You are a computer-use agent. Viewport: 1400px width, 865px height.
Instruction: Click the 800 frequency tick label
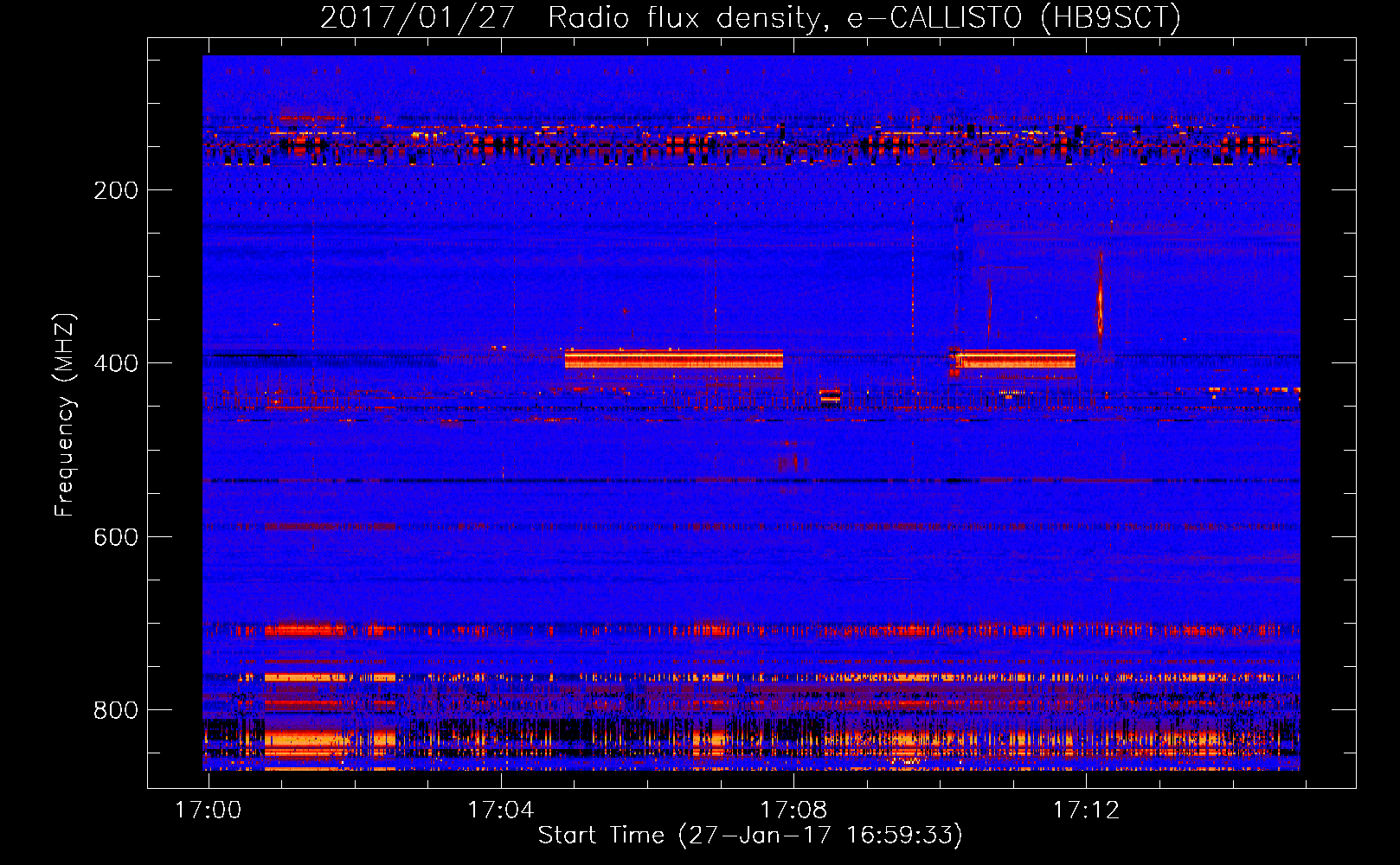point(116,710)
